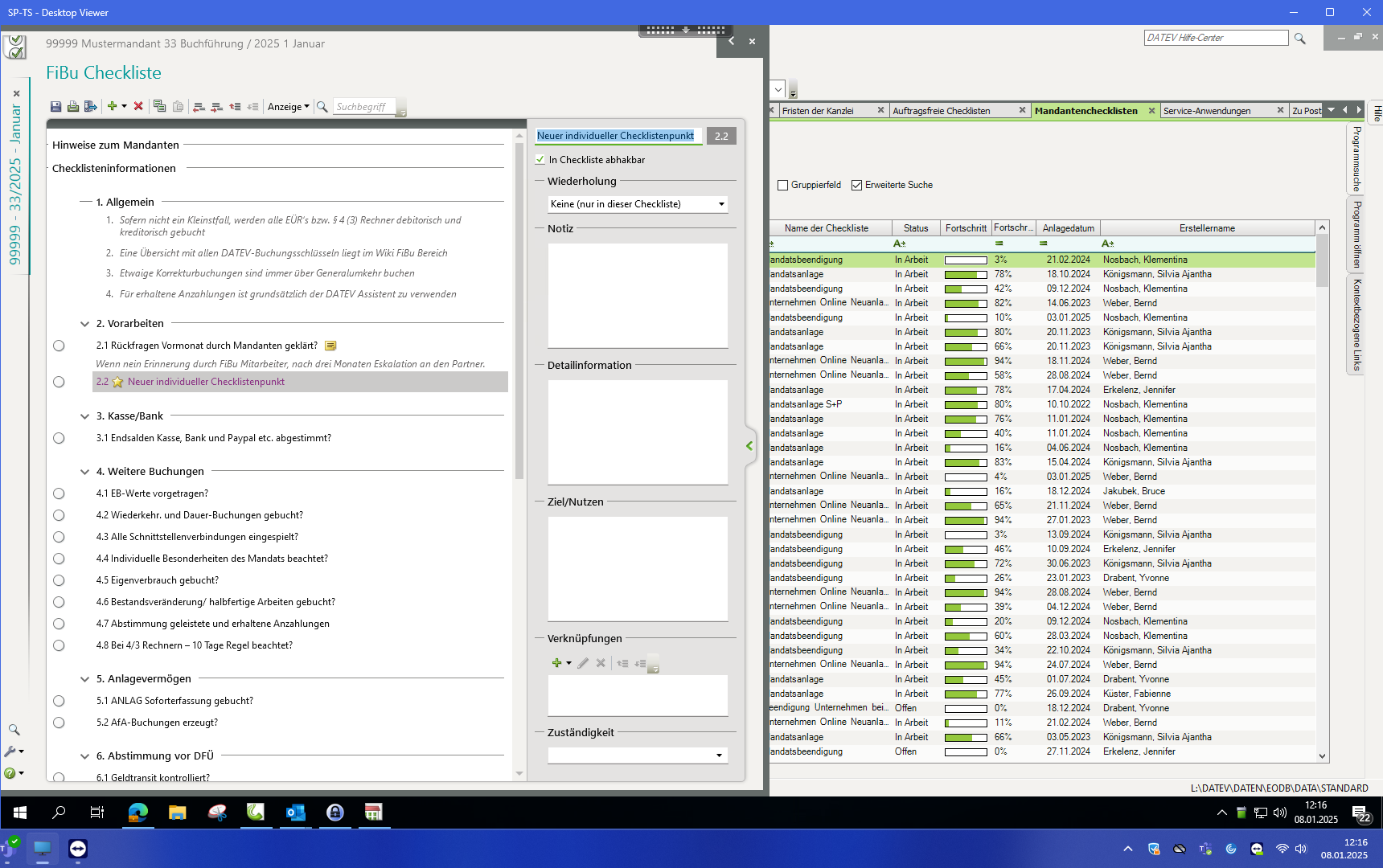The image size is (1383, 868).
Task: Enable the Gruppierfeld checkbox
Action: (782, 185)
